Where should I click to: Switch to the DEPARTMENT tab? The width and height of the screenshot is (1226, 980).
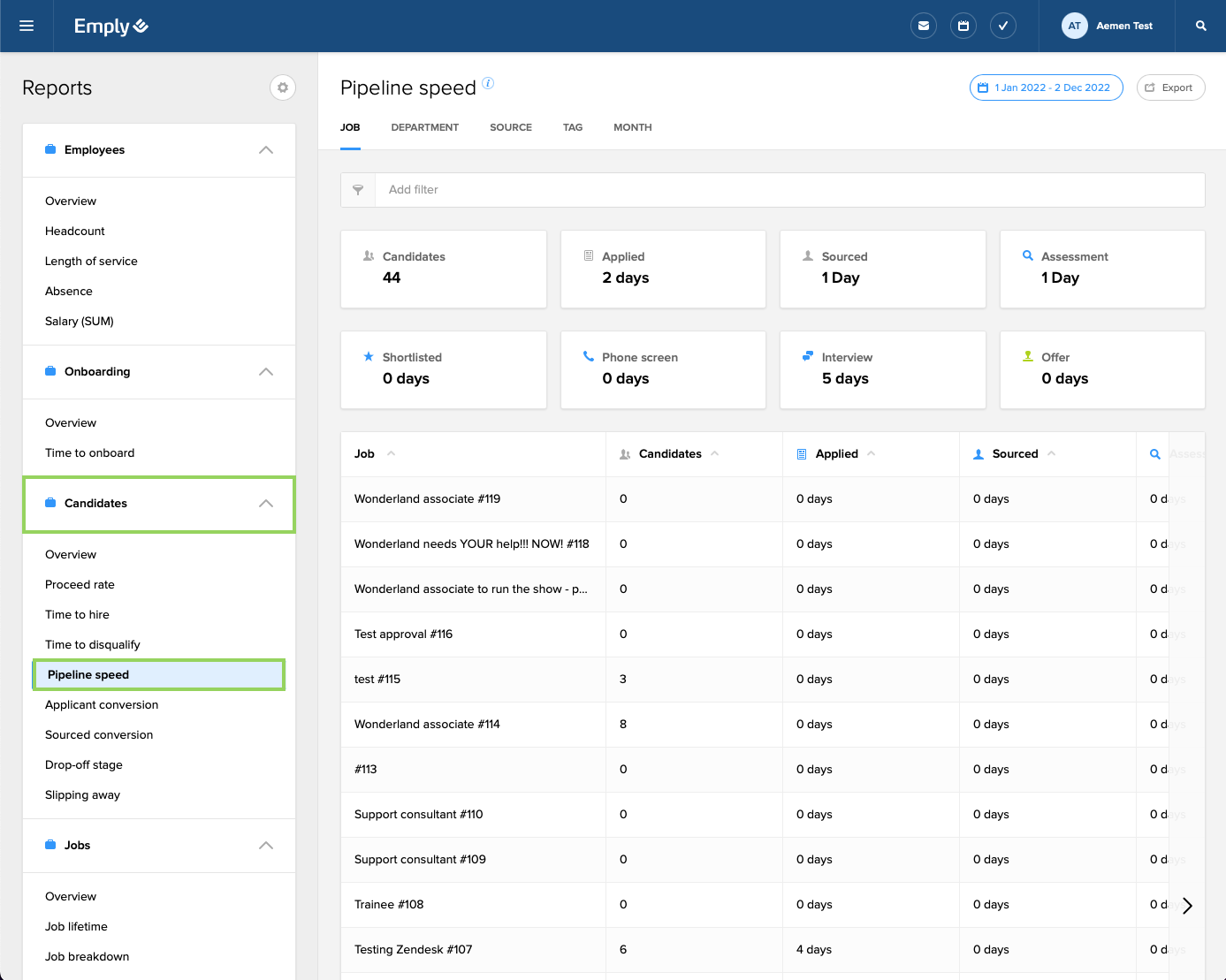425,127
